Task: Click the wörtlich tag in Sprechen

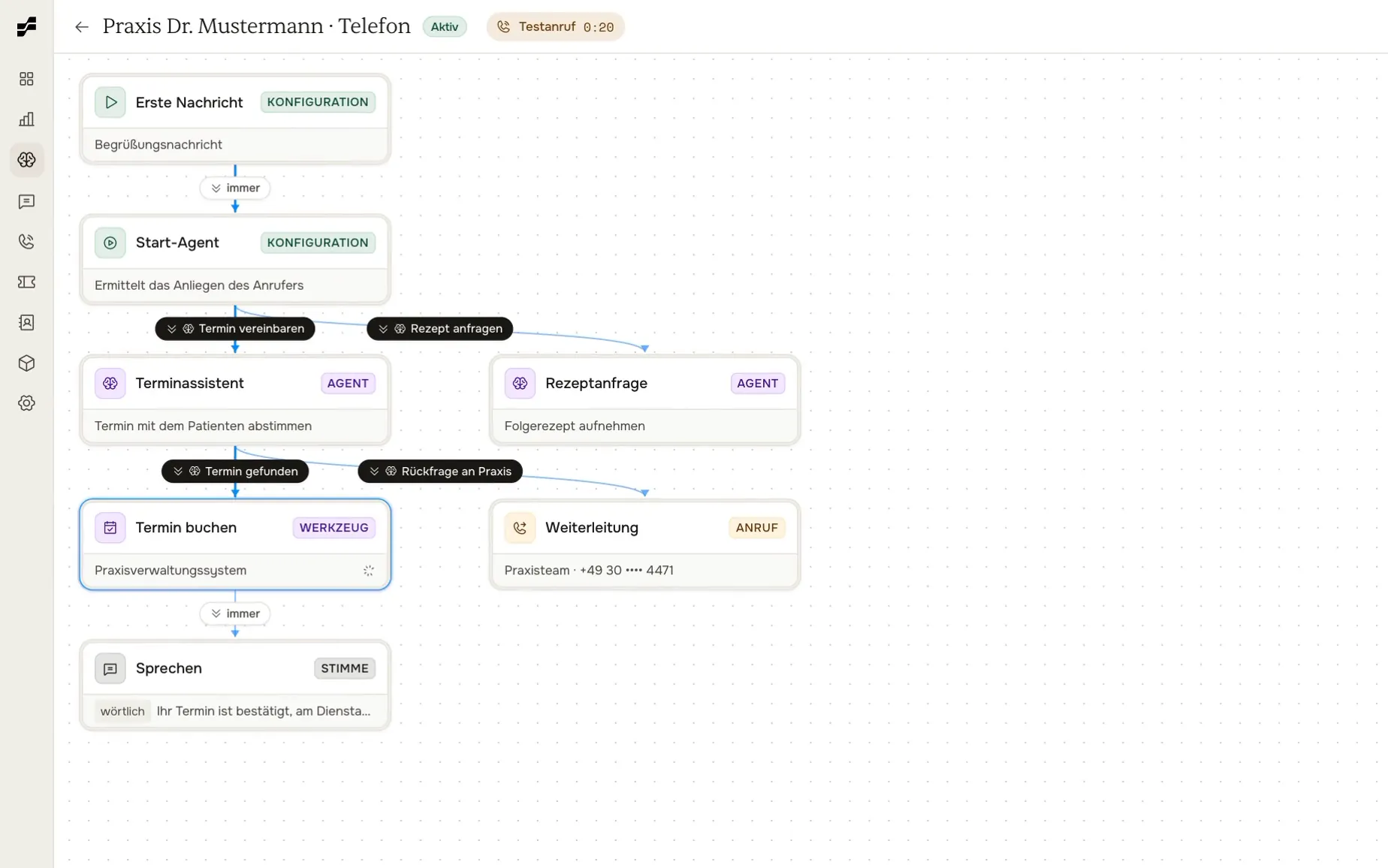Action: click(x=122, y=711)
